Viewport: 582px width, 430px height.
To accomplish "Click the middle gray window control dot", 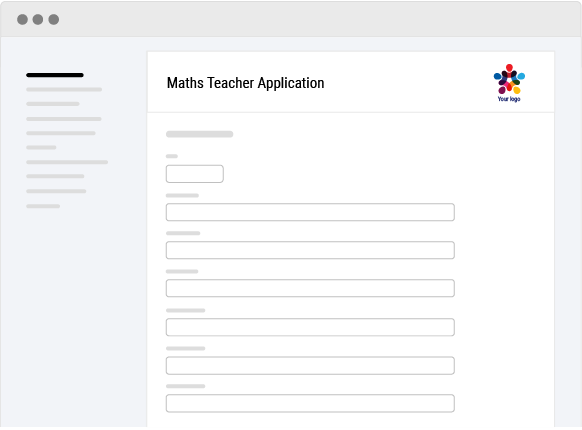I will click(38, 19).
